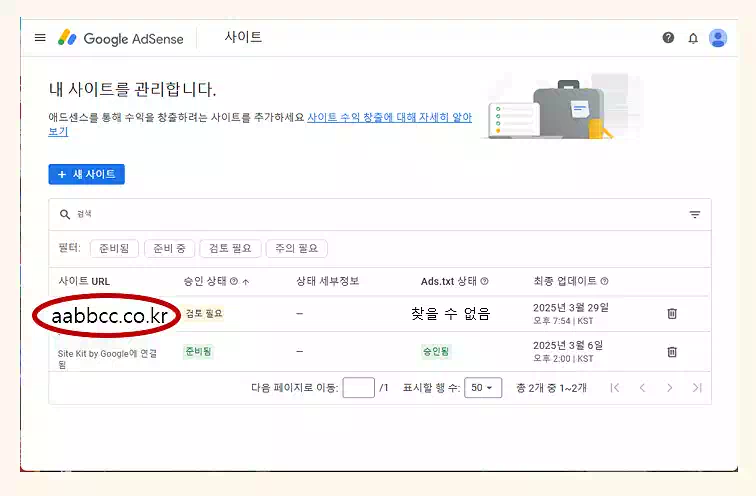Apply the 검토 필요 filter chip
The image size is (756, 496).
coord(230,248)
